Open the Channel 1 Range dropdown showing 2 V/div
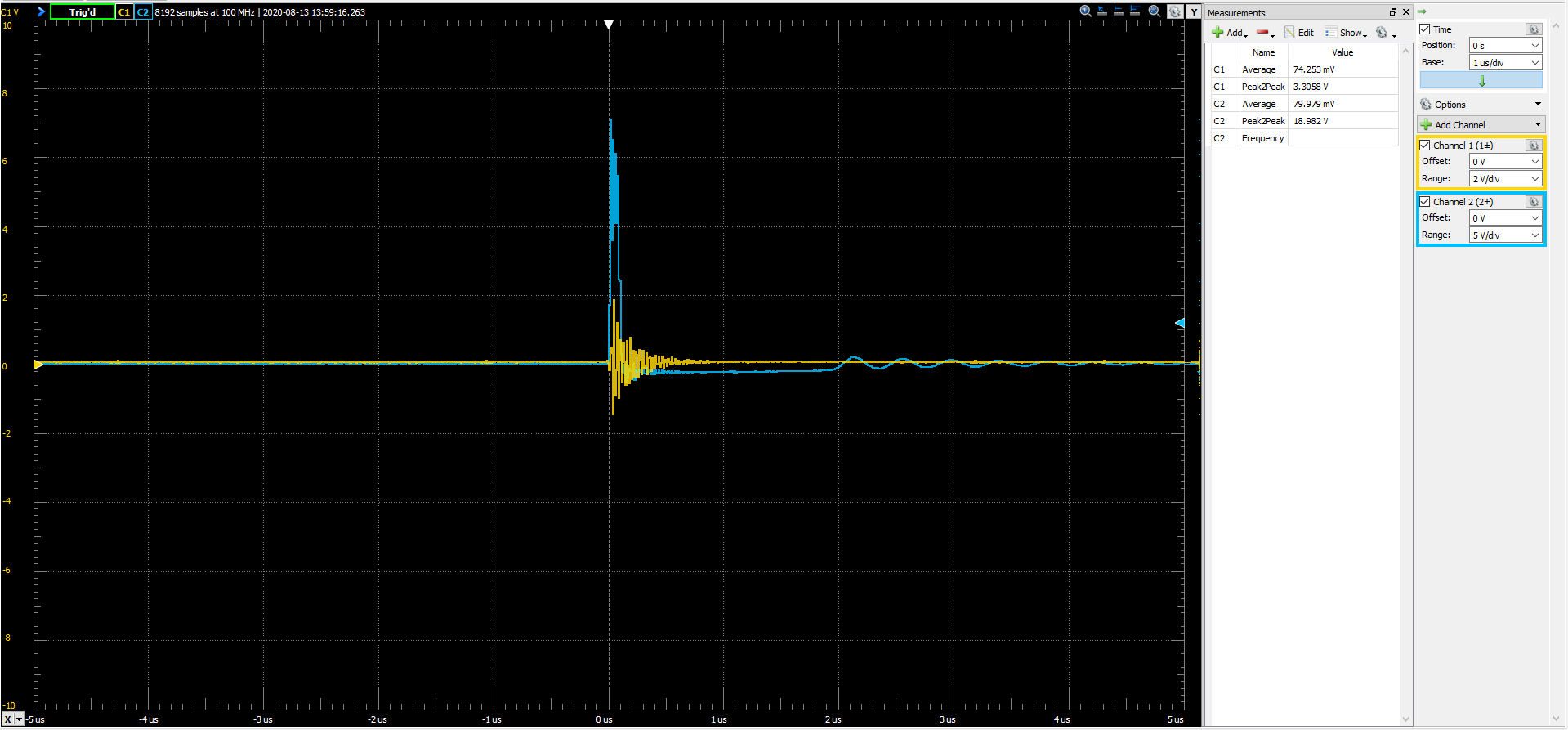 point(1506,179)
